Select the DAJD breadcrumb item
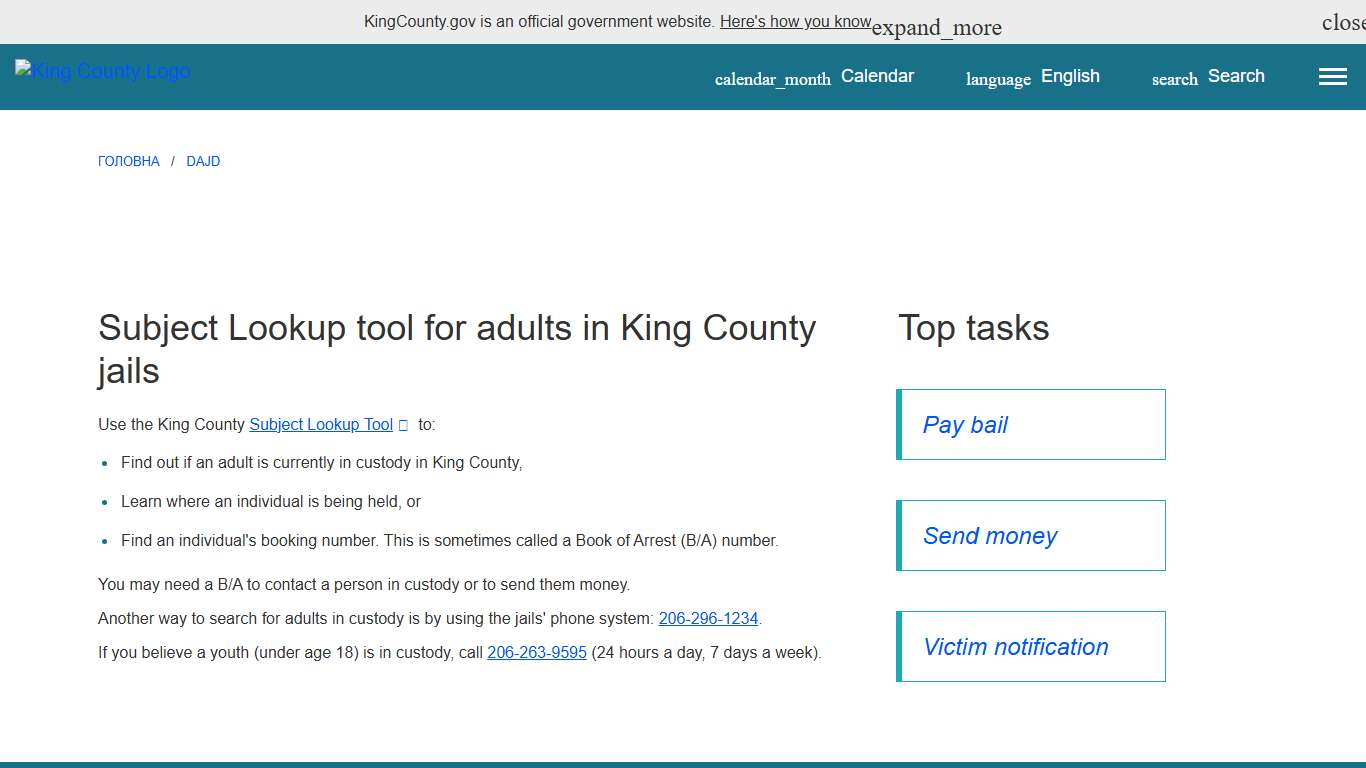 tap(203, 161)
